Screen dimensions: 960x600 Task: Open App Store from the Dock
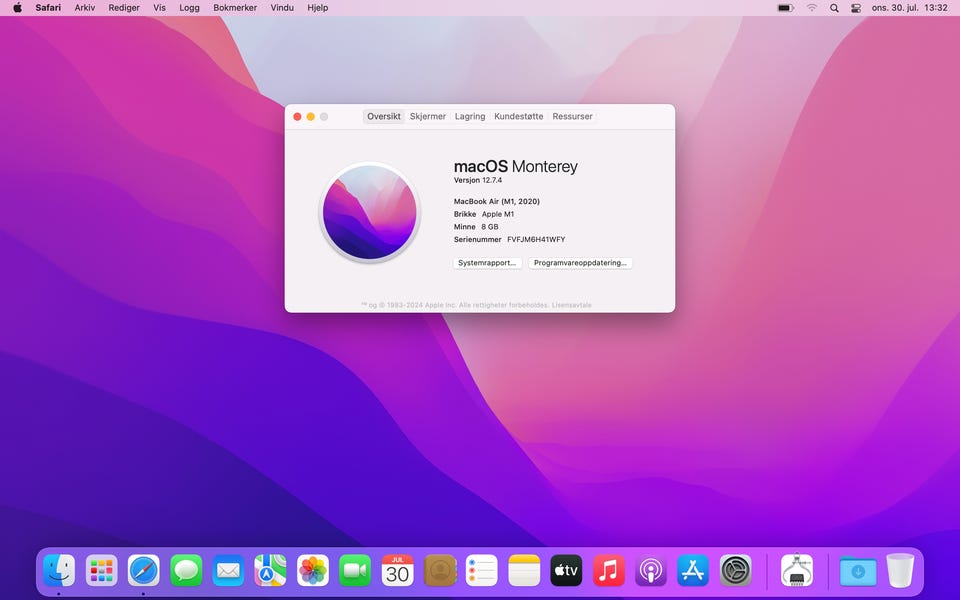coord(693,570)
